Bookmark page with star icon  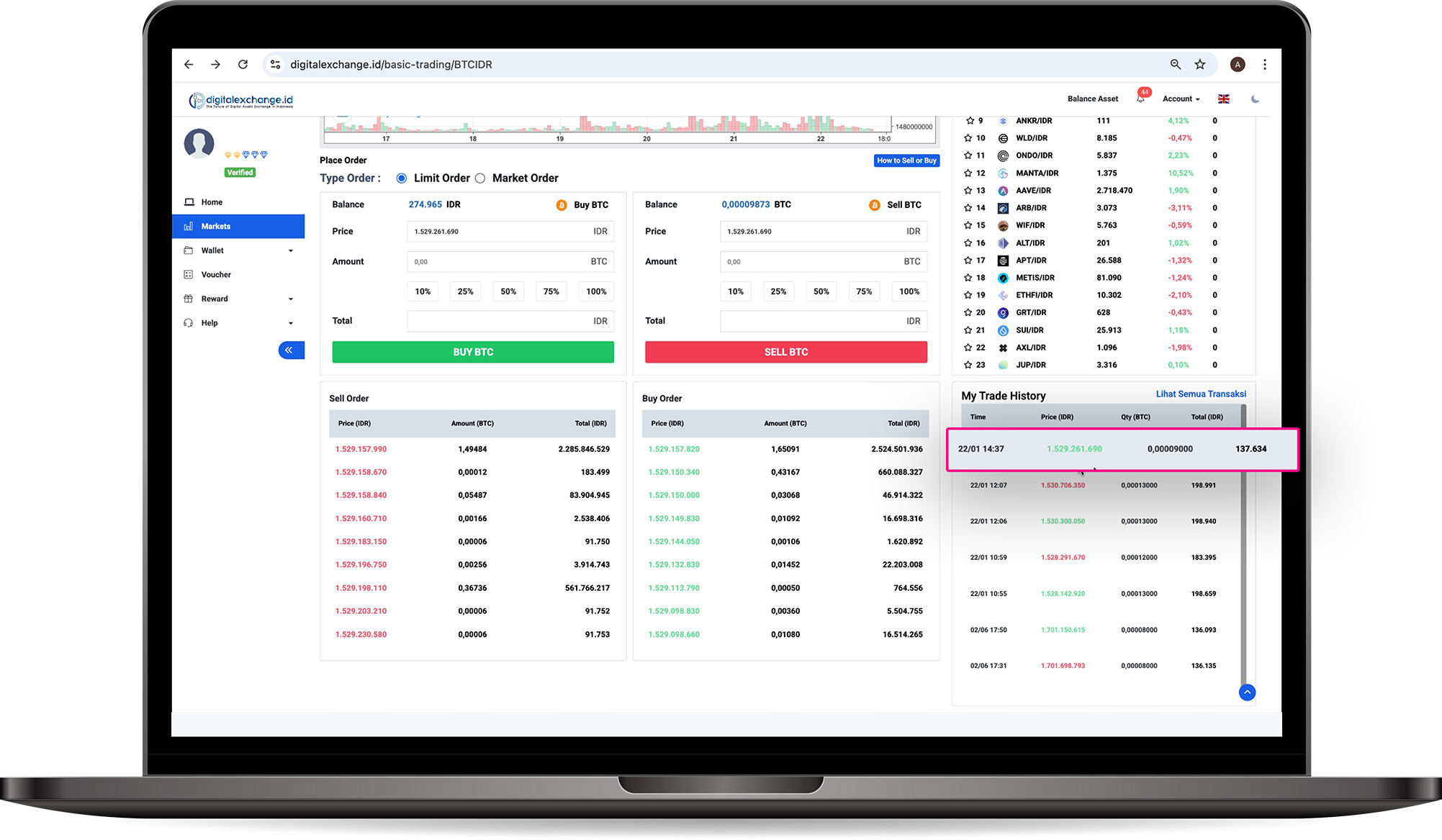(x=1200, y=65)
